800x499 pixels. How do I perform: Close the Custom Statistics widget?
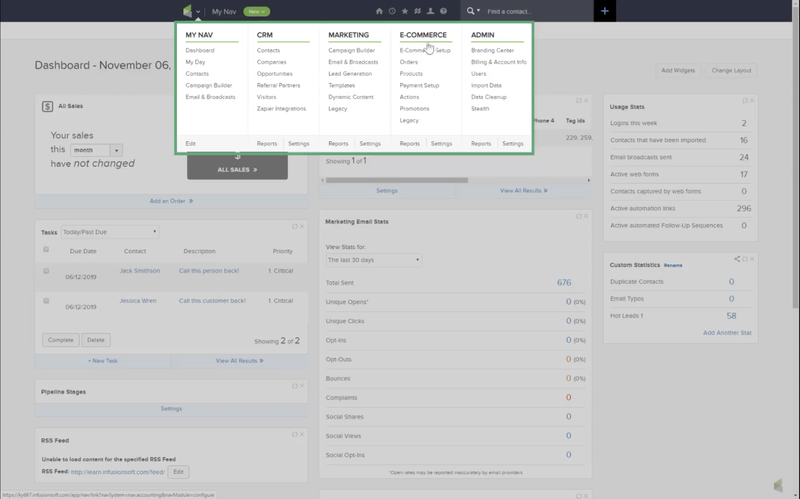752,259
